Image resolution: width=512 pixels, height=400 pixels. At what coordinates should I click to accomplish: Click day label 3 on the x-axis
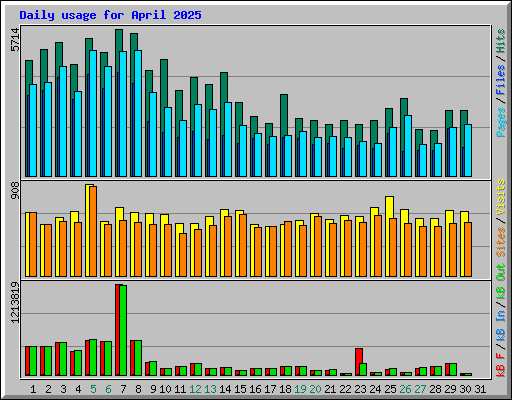tap(63, 389)
